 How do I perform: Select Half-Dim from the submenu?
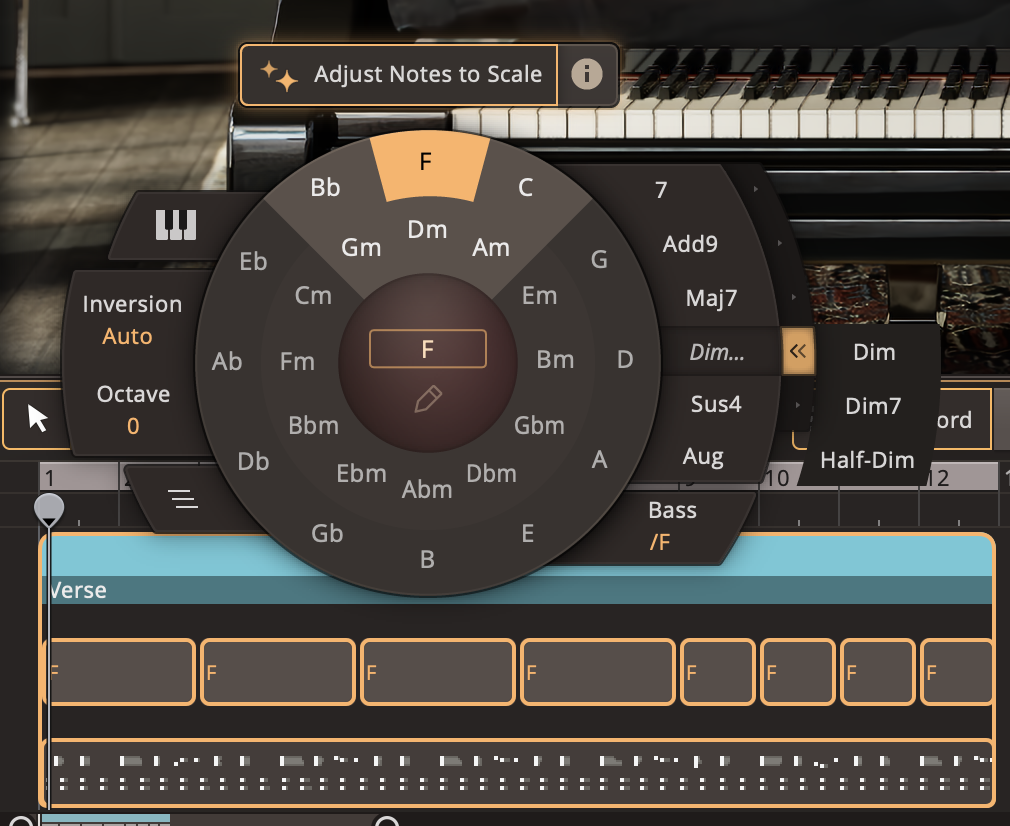click(867, 460)
